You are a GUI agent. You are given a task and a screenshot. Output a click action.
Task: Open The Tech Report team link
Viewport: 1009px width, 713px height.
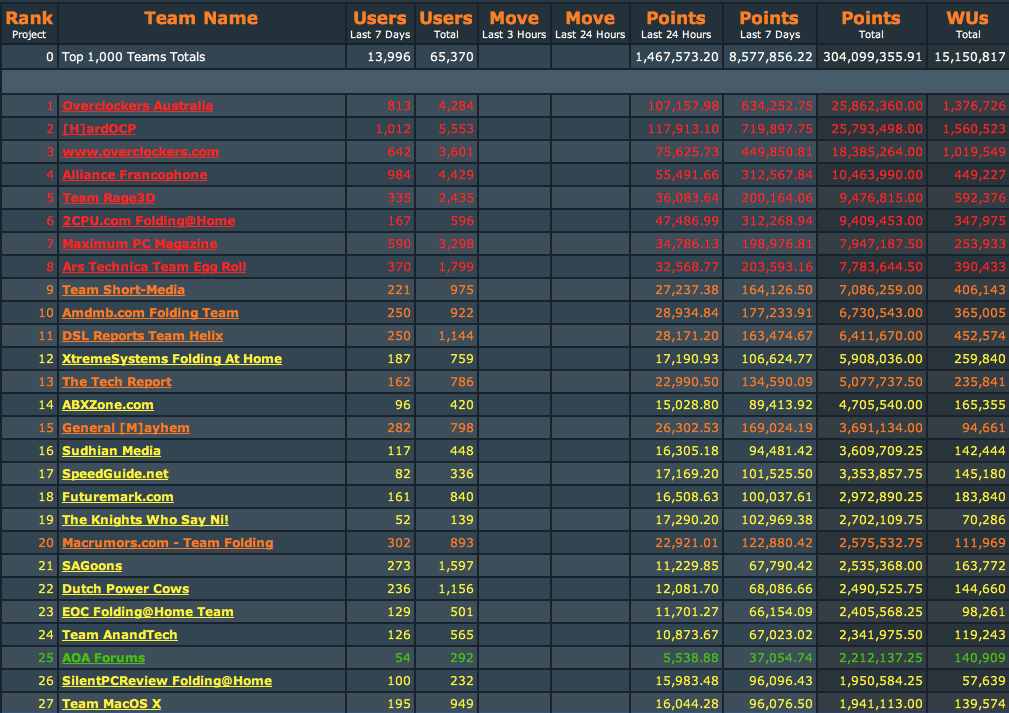click(117, 382)
